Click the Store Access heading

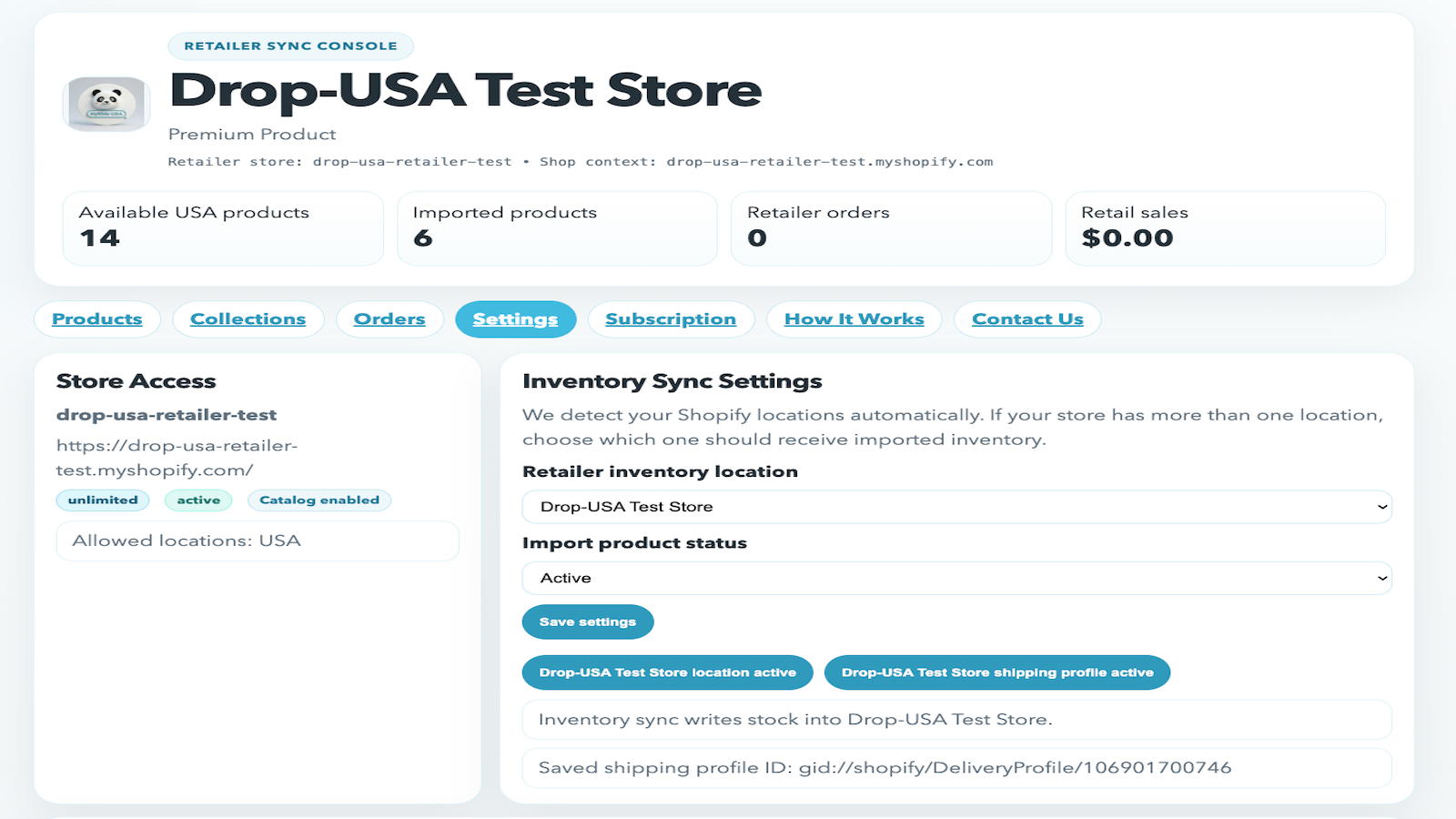pos(136,381)
